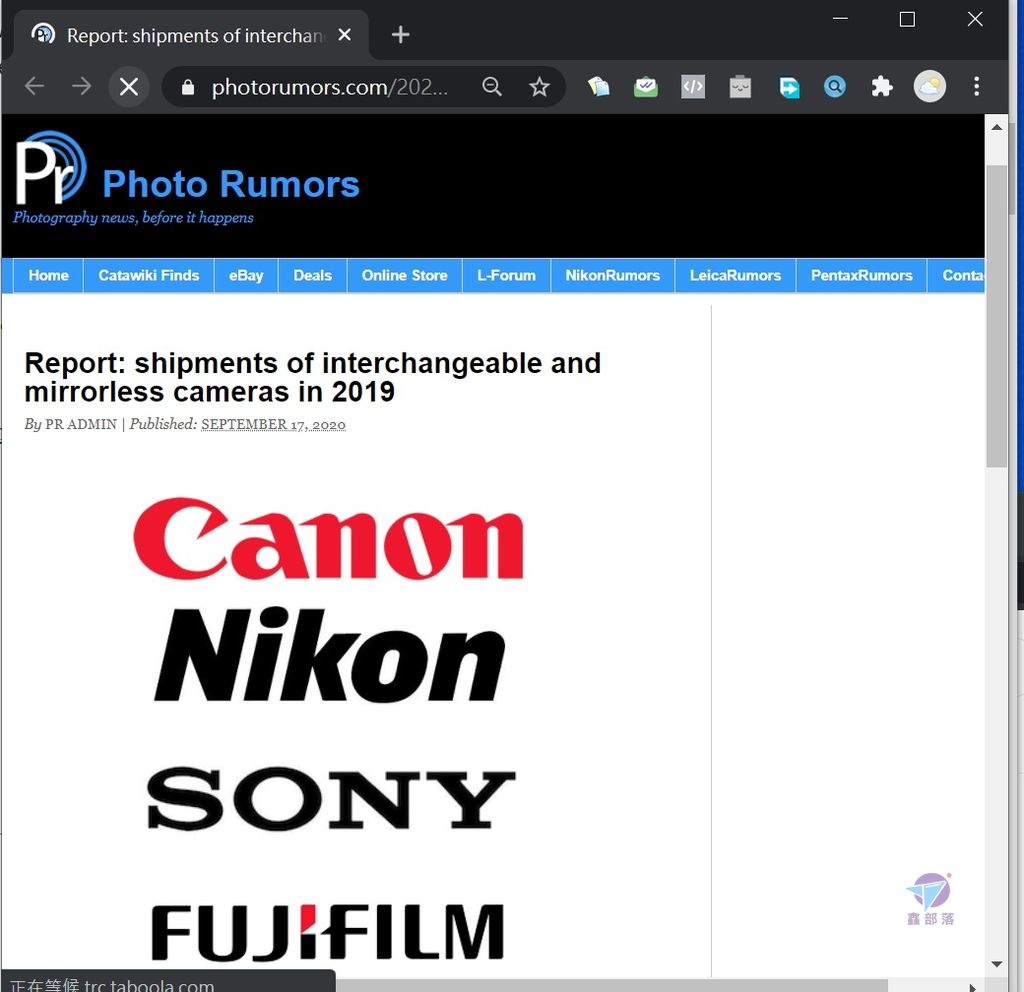Click the PR ADMIN author name
The width and height of the screenshot is (1024, 992).
tap(81, 424)
